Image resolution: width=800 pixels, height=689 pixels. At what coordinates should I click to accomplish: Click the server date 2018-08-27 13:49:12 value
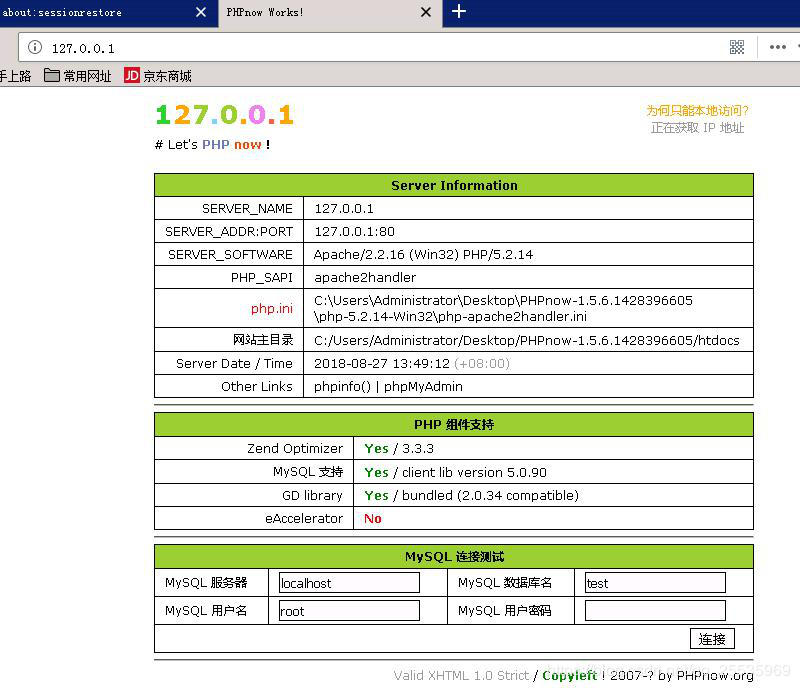(382, 363)
